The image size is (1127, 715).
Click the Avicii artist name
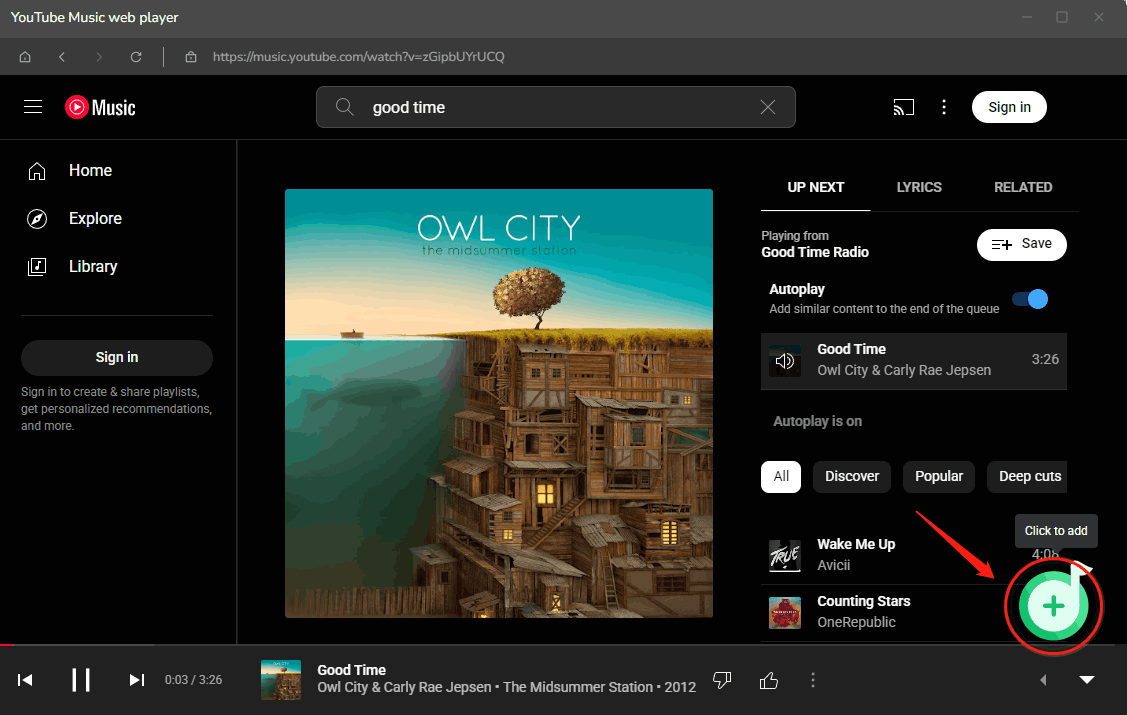tap(833, 566)
